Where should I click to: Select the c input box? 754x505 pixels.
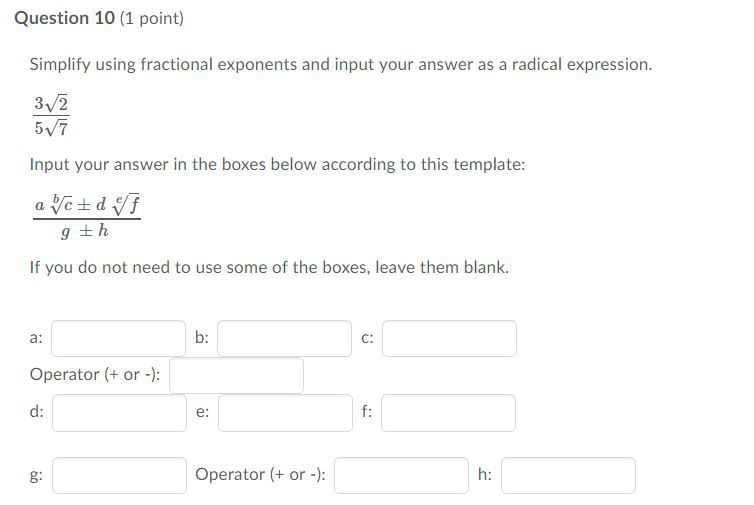point(449,338)
